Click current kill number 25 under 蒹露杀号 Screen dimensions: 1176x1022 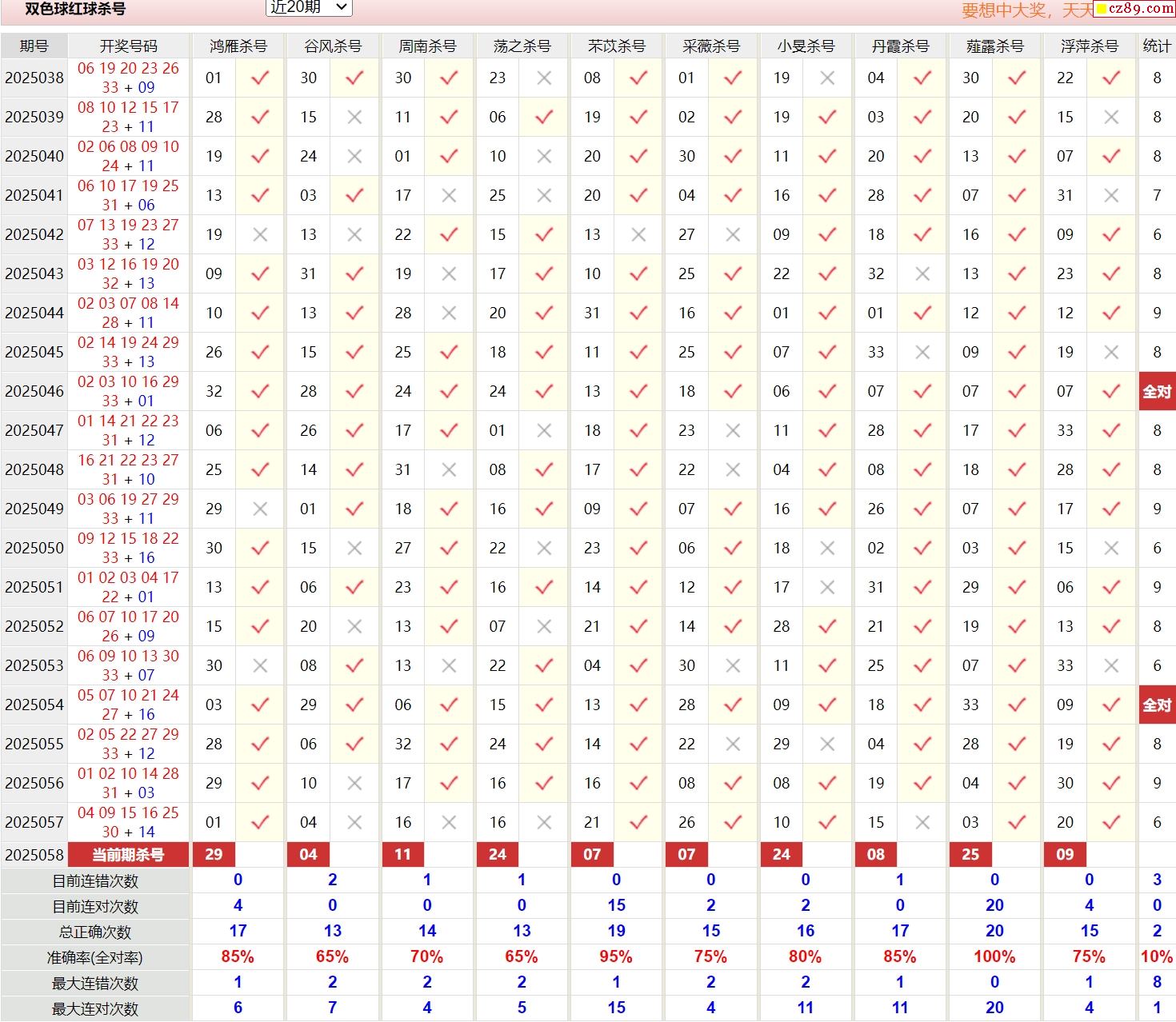point(970,855)
